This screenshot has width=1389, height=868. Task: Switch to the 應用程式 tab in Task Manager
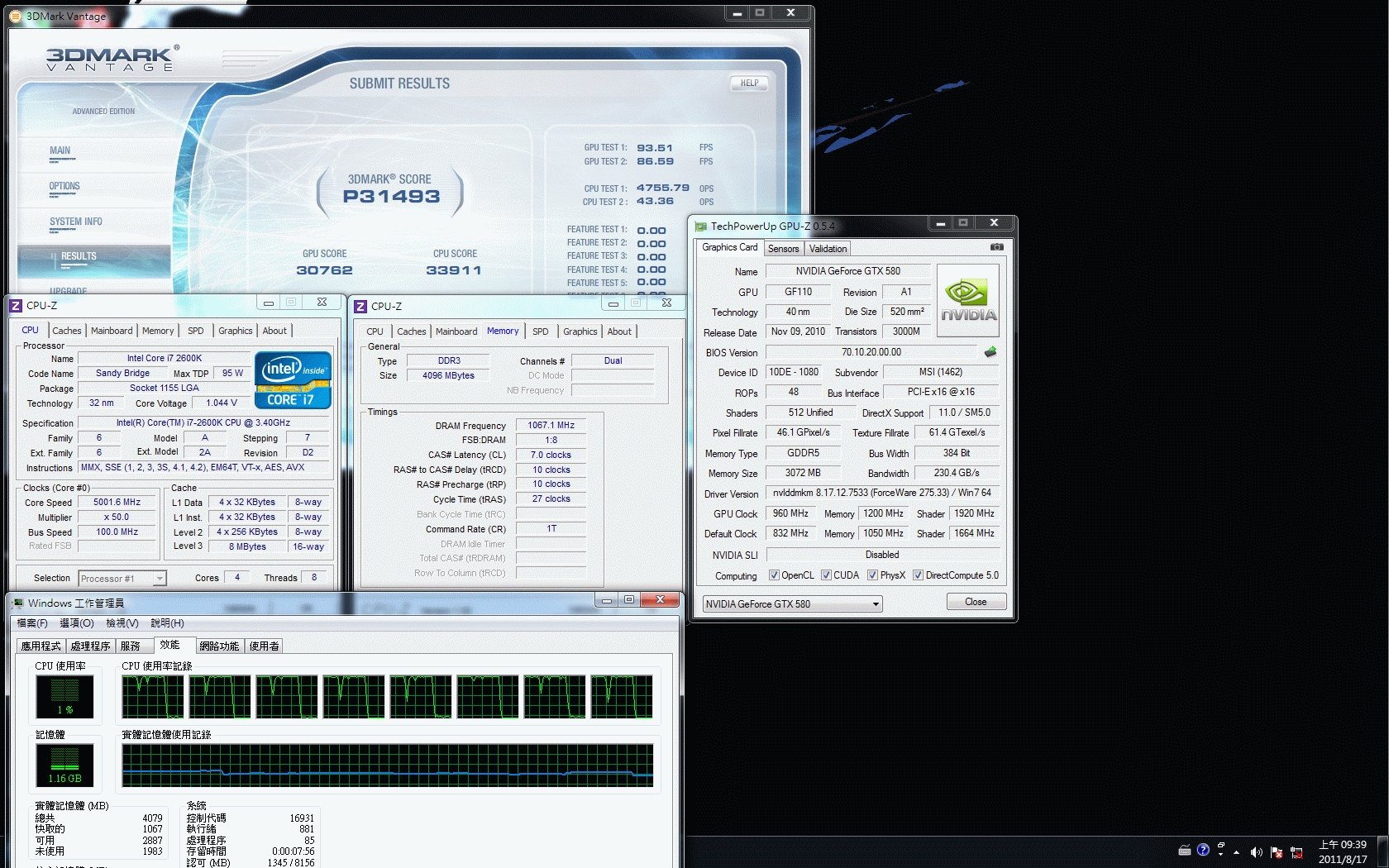[x=41, y=646]
